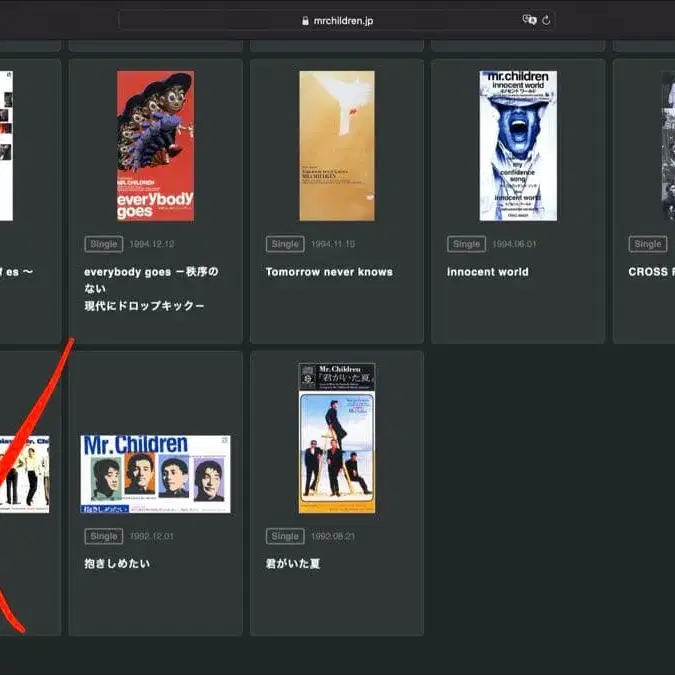Viewport: 675px width, 675px height.
Task: Click the mrchildren.jp address field
Action: tap(343, 20)
